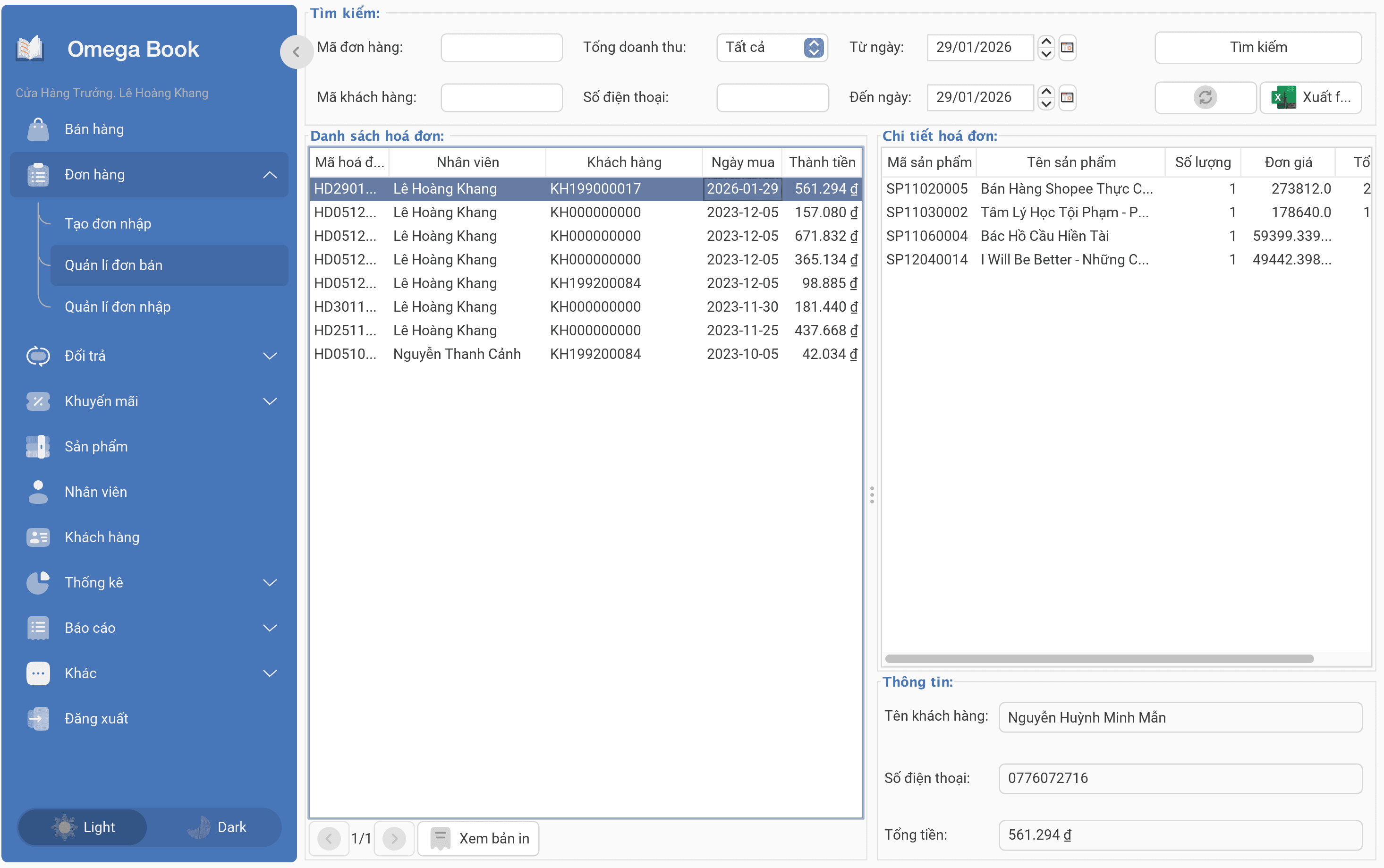Viewport: 1384px width, 868px height.
Task: Select Quản lí đơn bán menu item
Action: [170, 265]
